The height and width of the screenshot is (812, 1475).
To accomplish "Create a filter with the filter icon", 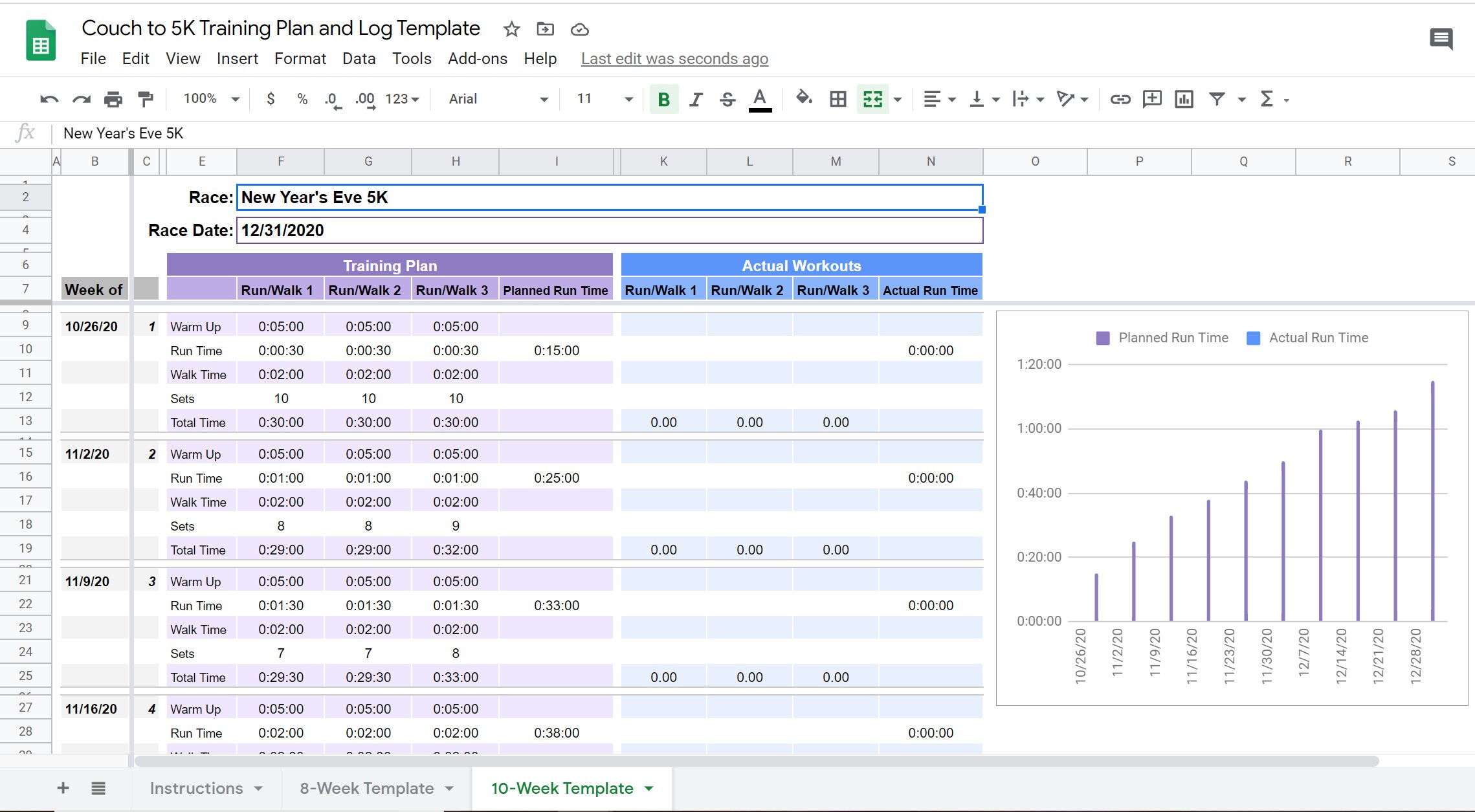I will (1217, 99).
